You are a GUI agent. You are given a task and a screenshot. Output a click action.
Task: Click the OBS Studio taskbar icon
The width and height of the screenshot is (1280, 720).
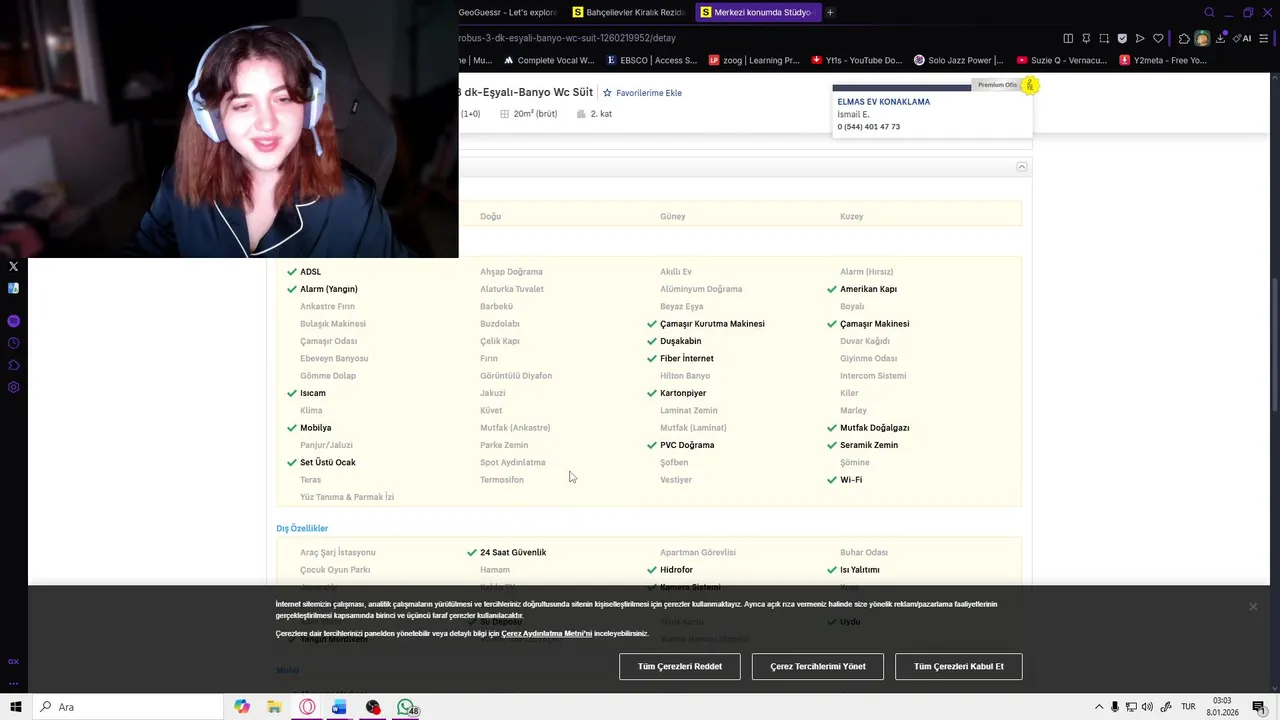pyautogui.click(x=373, y=707)
